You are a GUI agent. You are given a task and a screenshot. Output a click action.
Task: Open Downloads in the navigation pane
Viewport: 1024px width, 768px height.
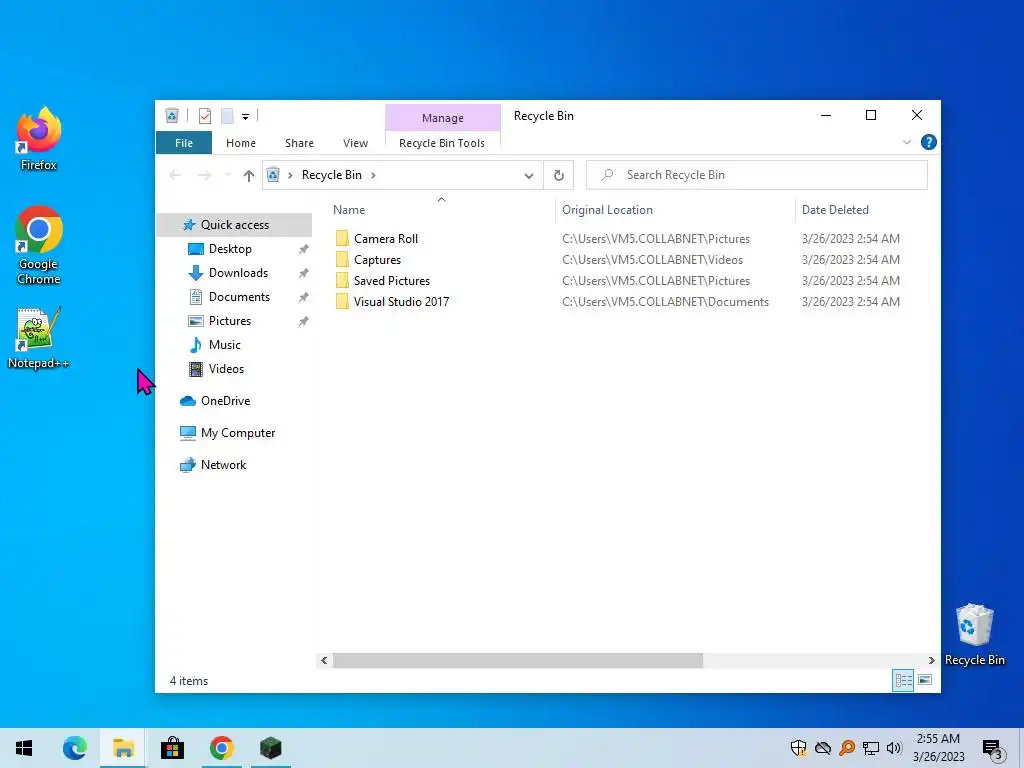[x=238, y=273]
